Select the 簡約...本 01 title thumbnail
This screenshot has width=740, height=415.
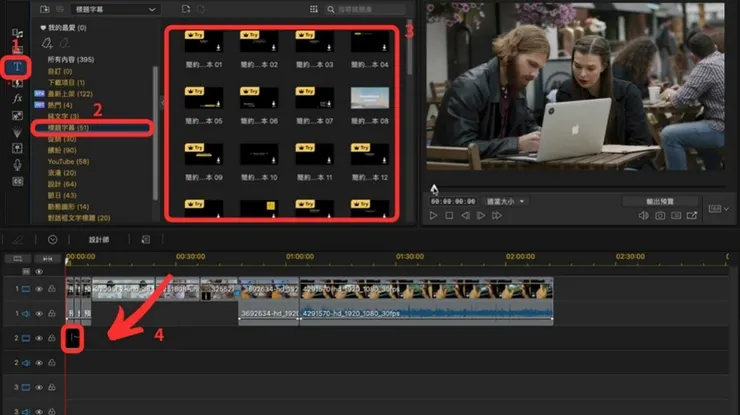click(x=203, y=46)
